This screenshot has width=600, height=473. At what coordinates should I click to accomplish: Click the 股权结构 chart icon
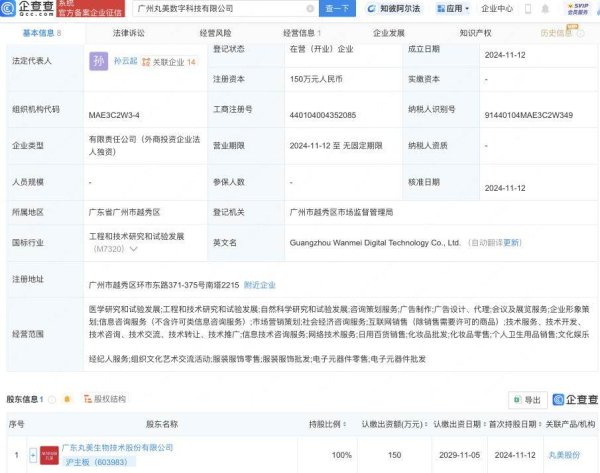pyautogui.click(x=88, y=399)
